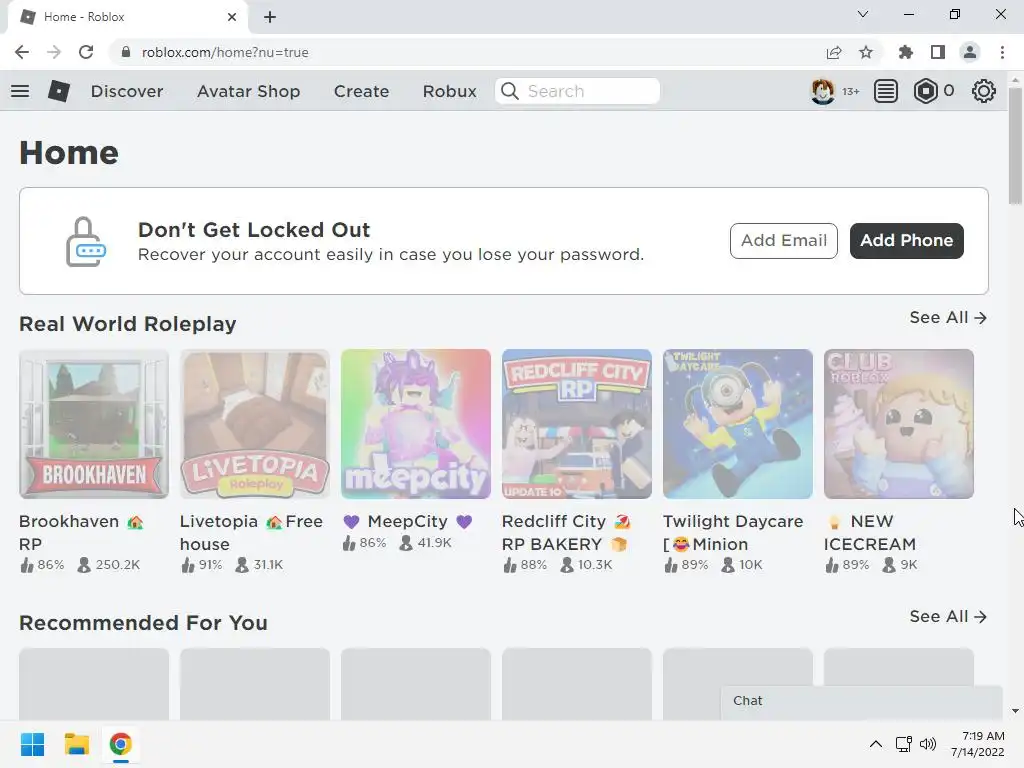Open the Robux balance icon
The height and width of the screenshot is (768, 1024).
pos(925,91)
